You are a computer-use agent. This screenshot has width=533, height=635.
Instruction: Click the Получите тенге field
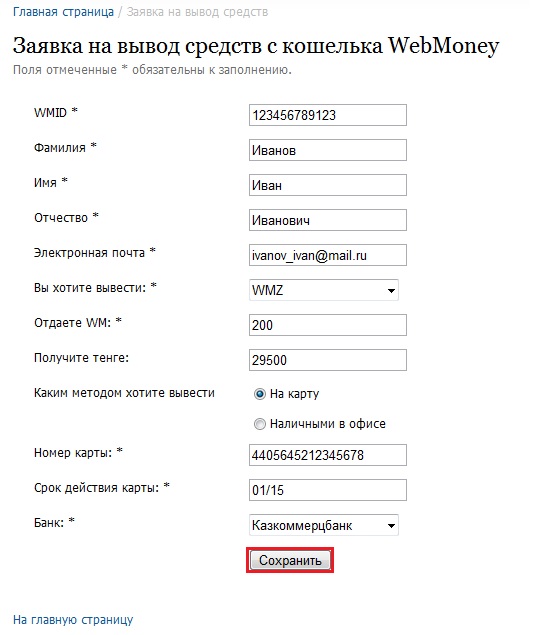click(328, 360)
